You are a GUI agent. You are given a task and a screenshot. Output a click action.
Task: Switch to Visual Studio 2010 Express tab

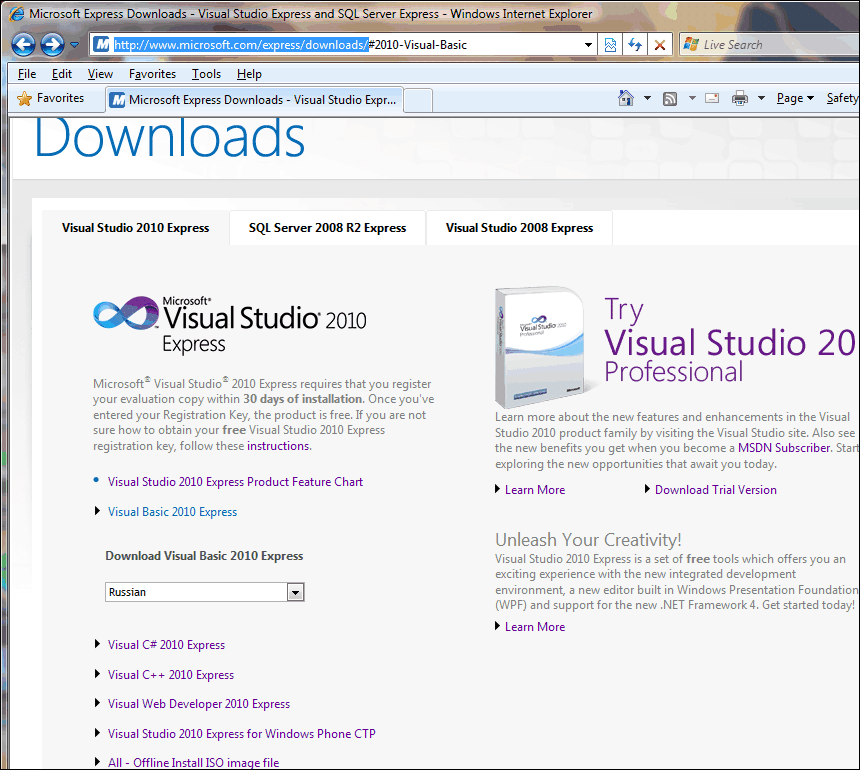[x=135, y=228]
